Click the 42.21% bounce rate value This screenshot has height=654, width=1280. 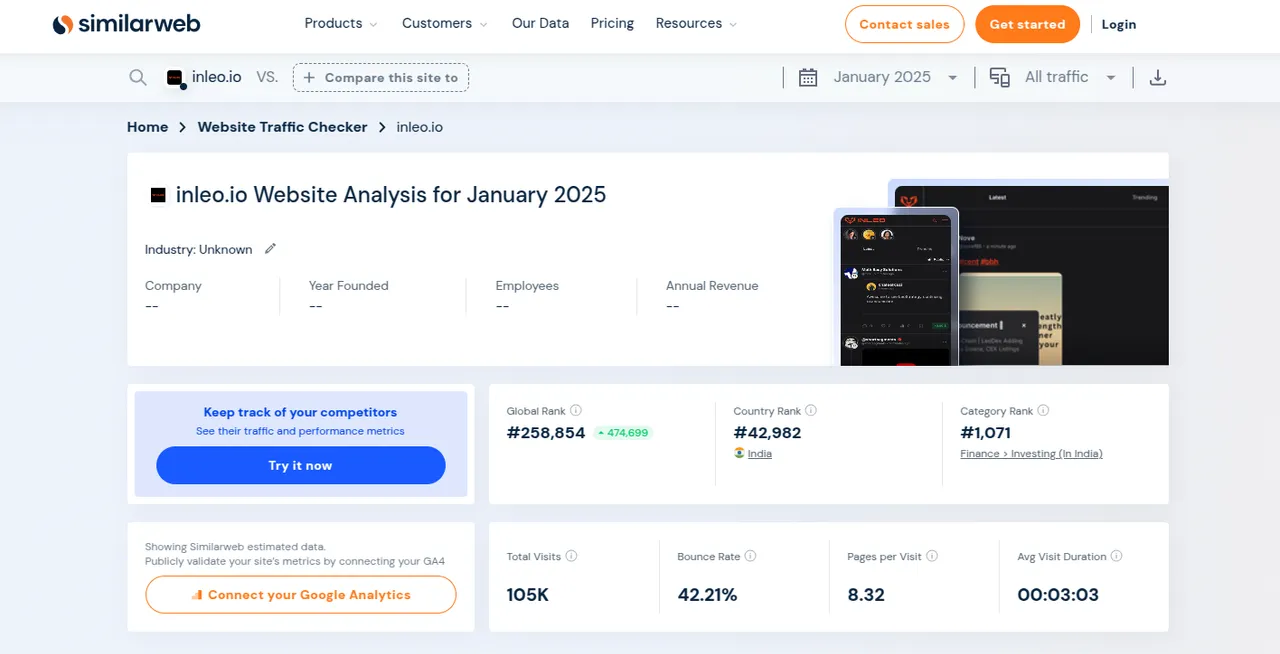click(x=707, y=595)
